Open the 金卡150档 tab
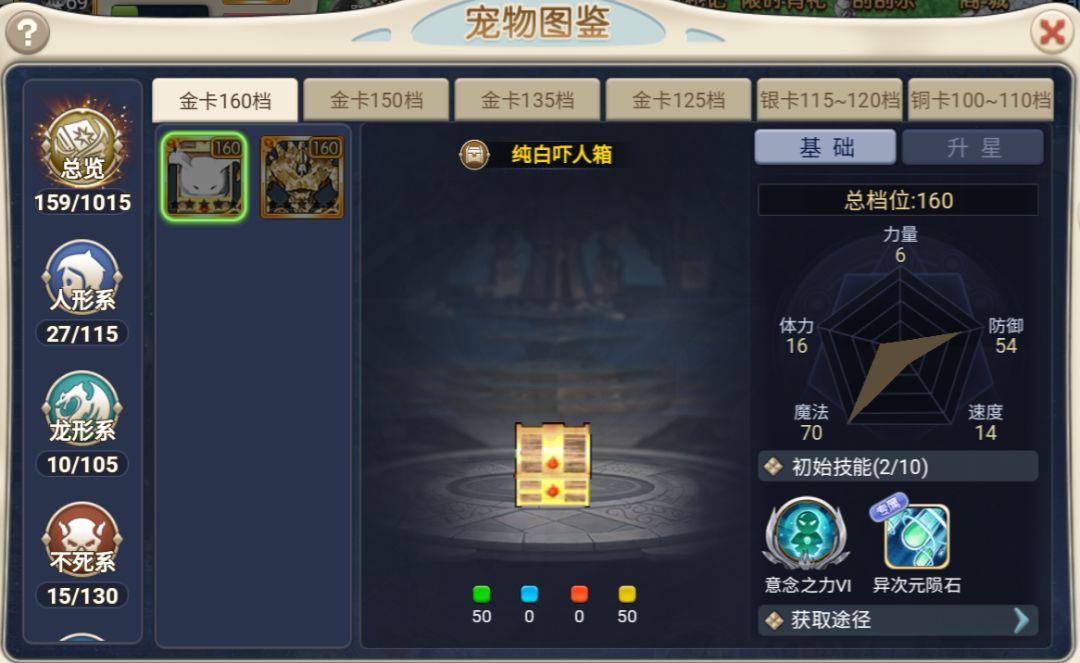1080x663 pixels. (376, 101)
